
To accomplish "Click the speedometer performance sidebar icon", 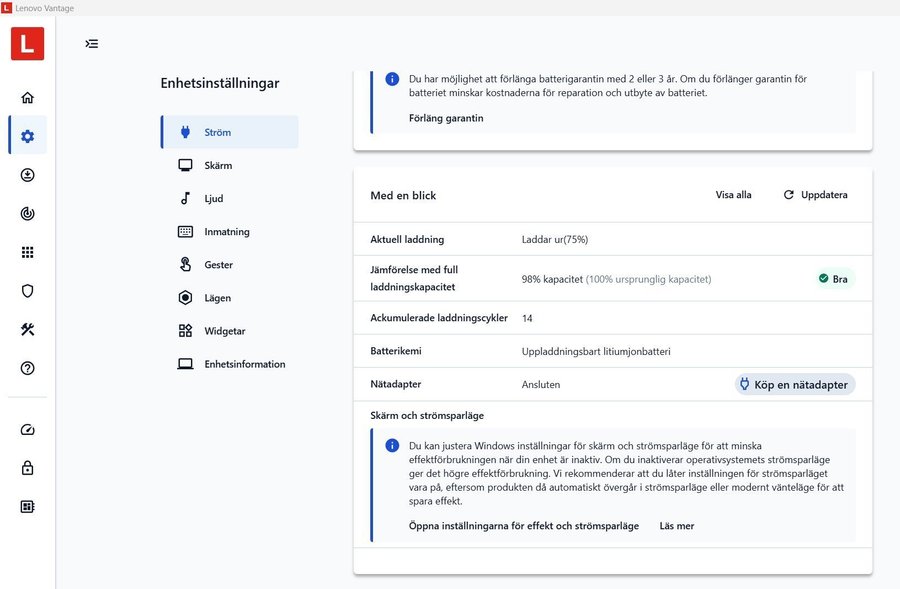I will point(27,430).
